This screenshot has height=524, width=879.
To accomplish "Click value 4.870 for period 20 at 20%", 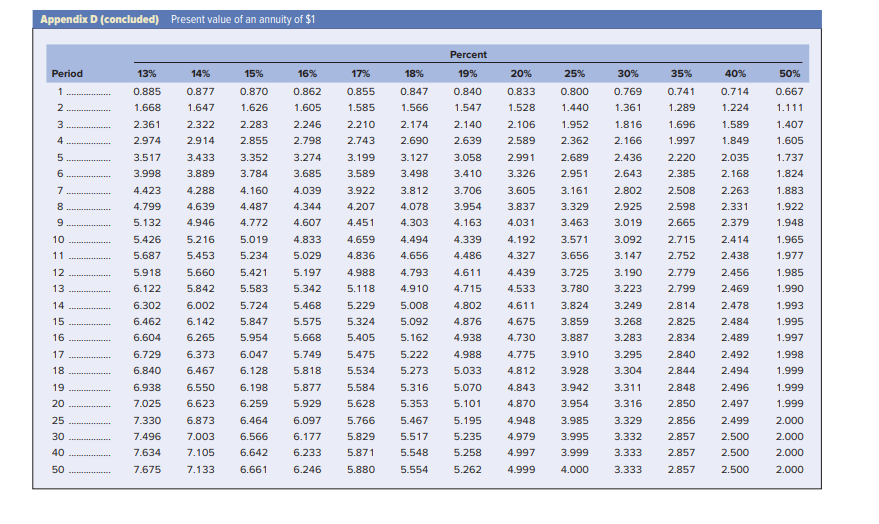I will tap(521, 404).
